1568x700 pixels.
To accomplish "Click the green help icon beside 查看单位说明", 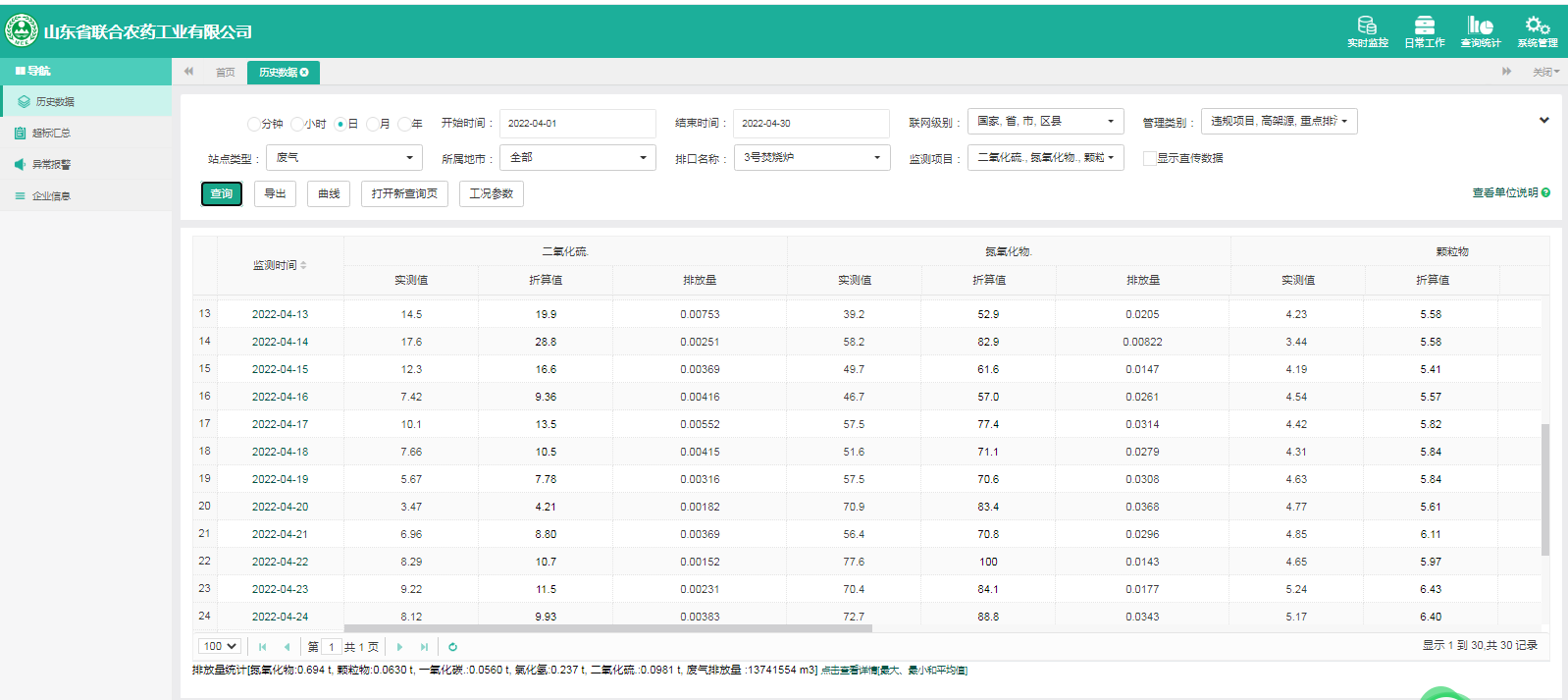I will click(x=1545, y=193).
